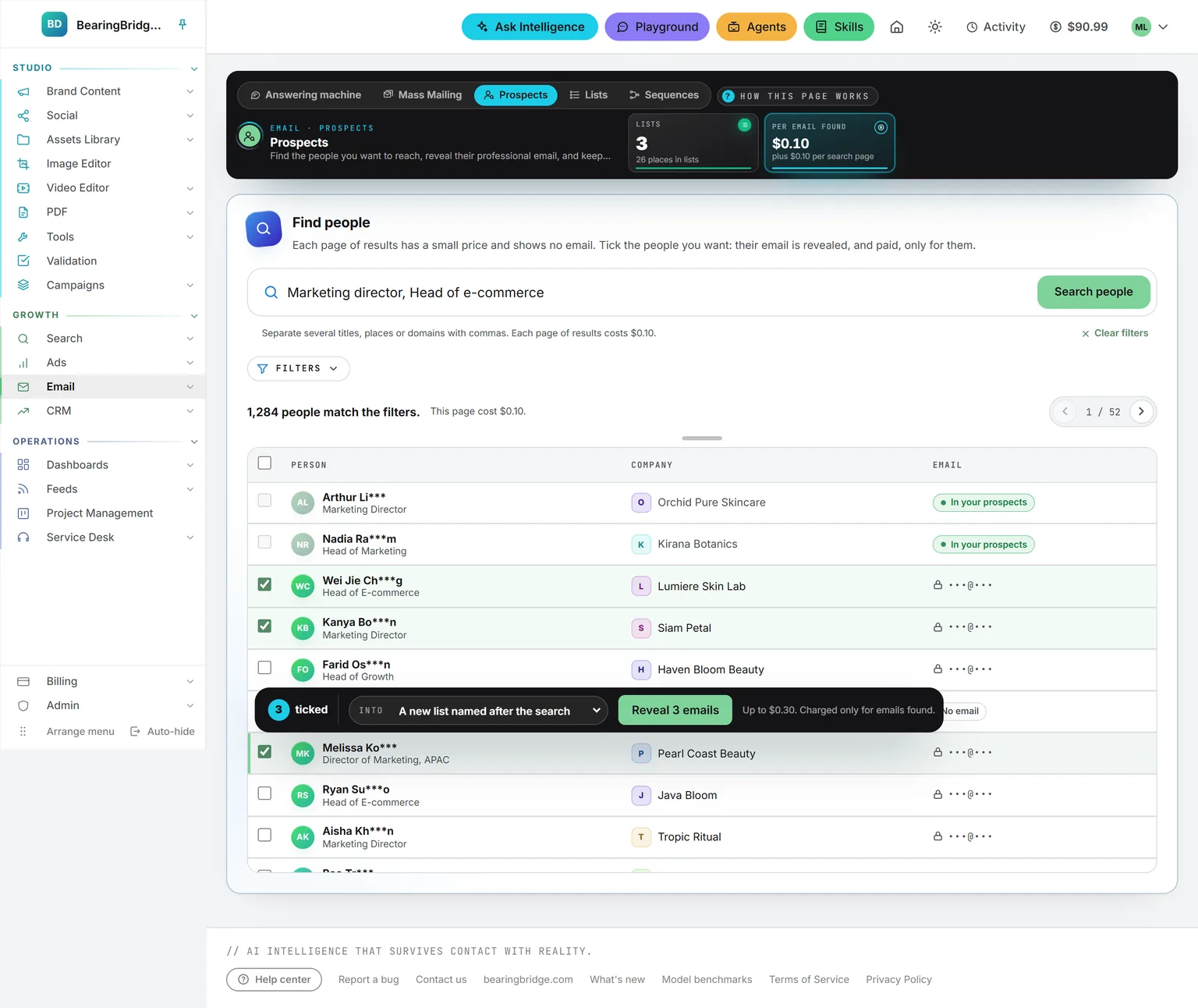Go to next results page arrow
The width and height of the screenshot is (1198, 1008).
pyautogui.click(x=1141, y=411)
